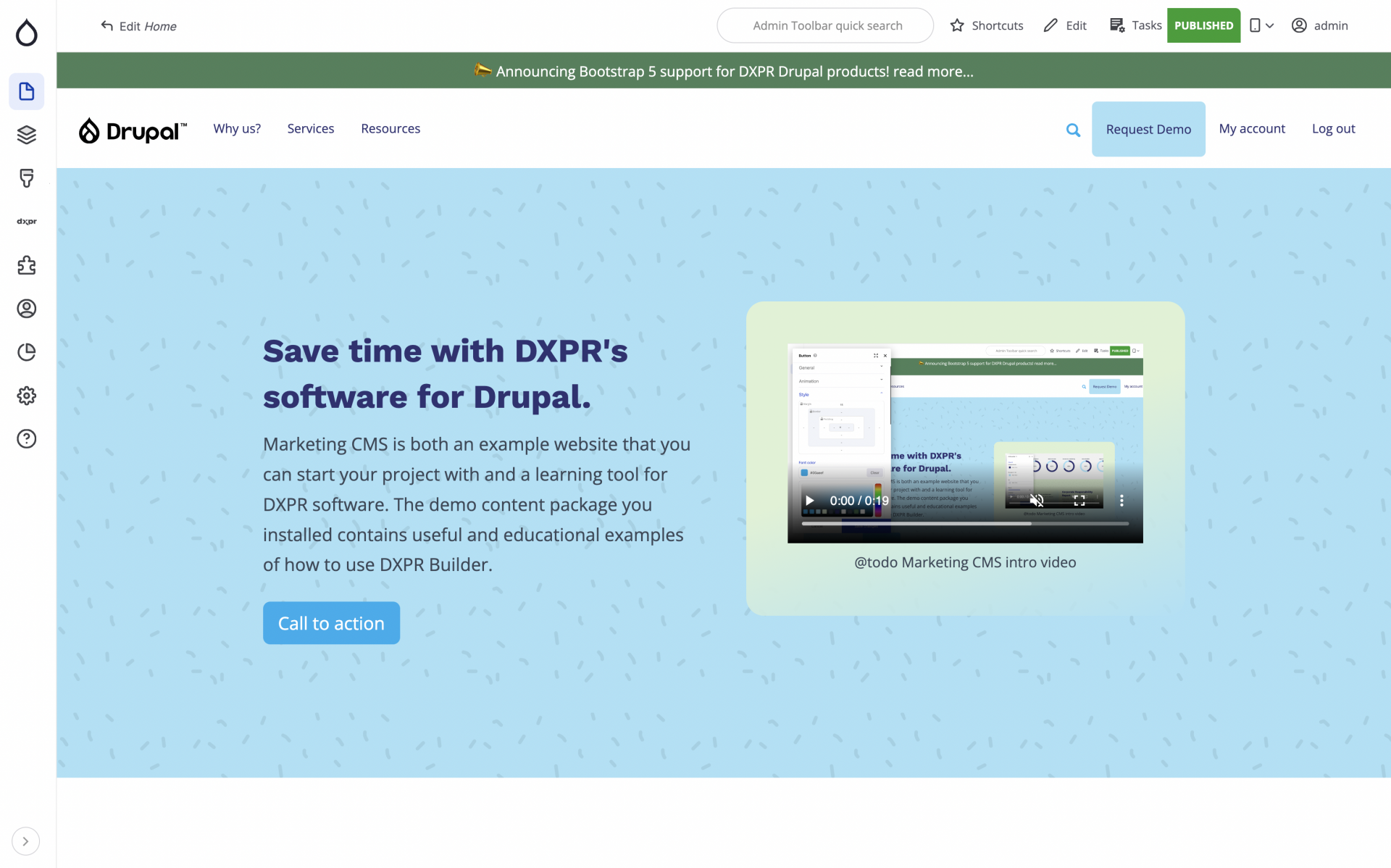The image size is (1391, 868).
Task: Click the DXPR logo icon in sidebar
Action: click(27, 222)
